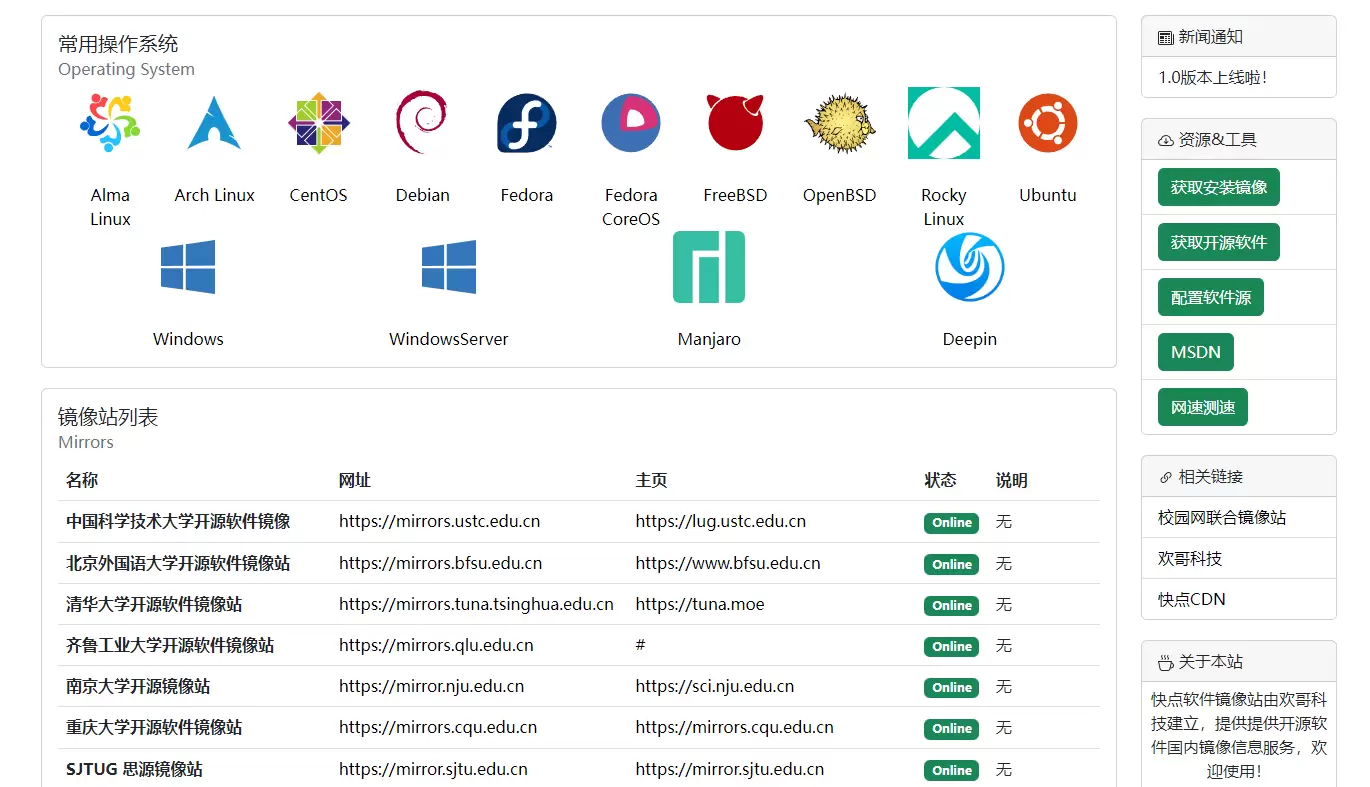The height and width of the screenshot is (787, 1370).
Task: Visit the SJTUG homepage link in 主页 column
Action: click(x=729, y=769)
